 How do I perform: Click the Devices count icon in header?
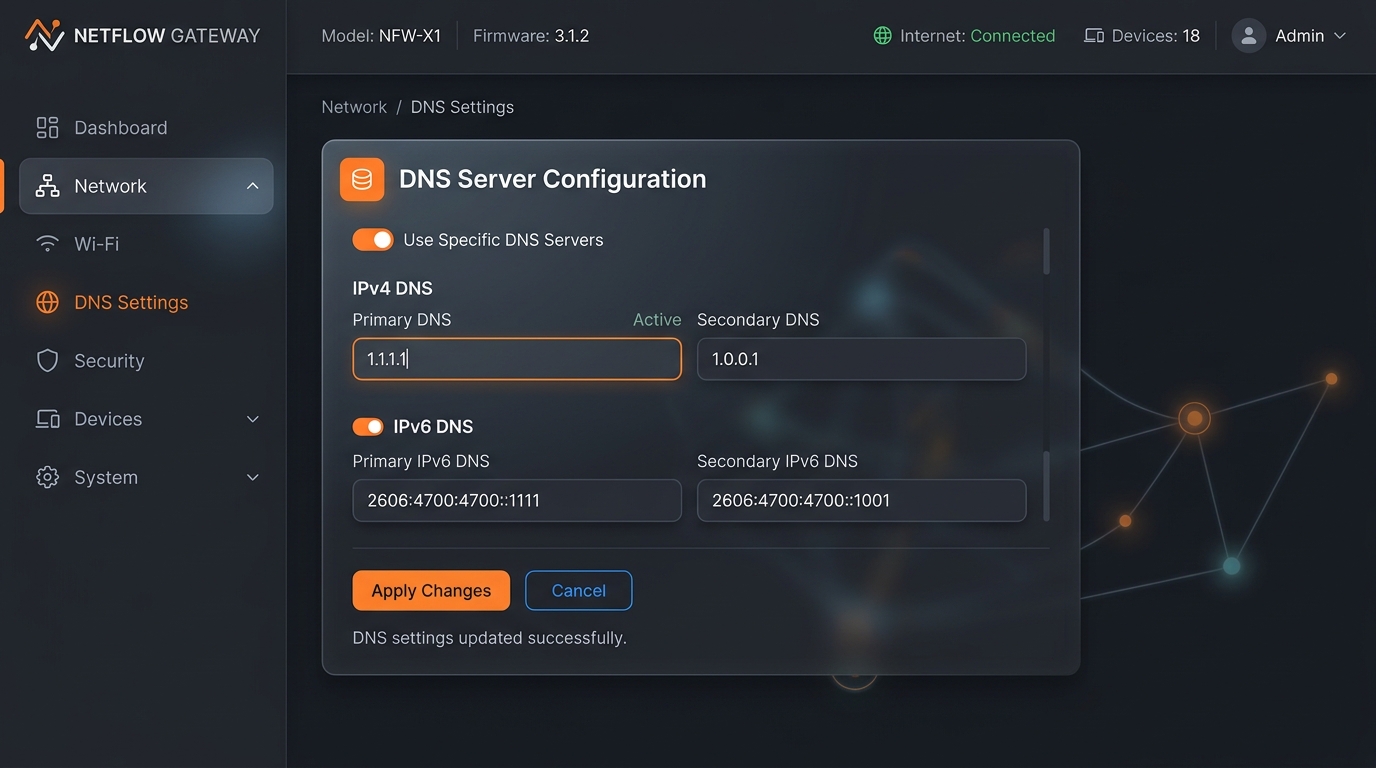point(1094,36)
